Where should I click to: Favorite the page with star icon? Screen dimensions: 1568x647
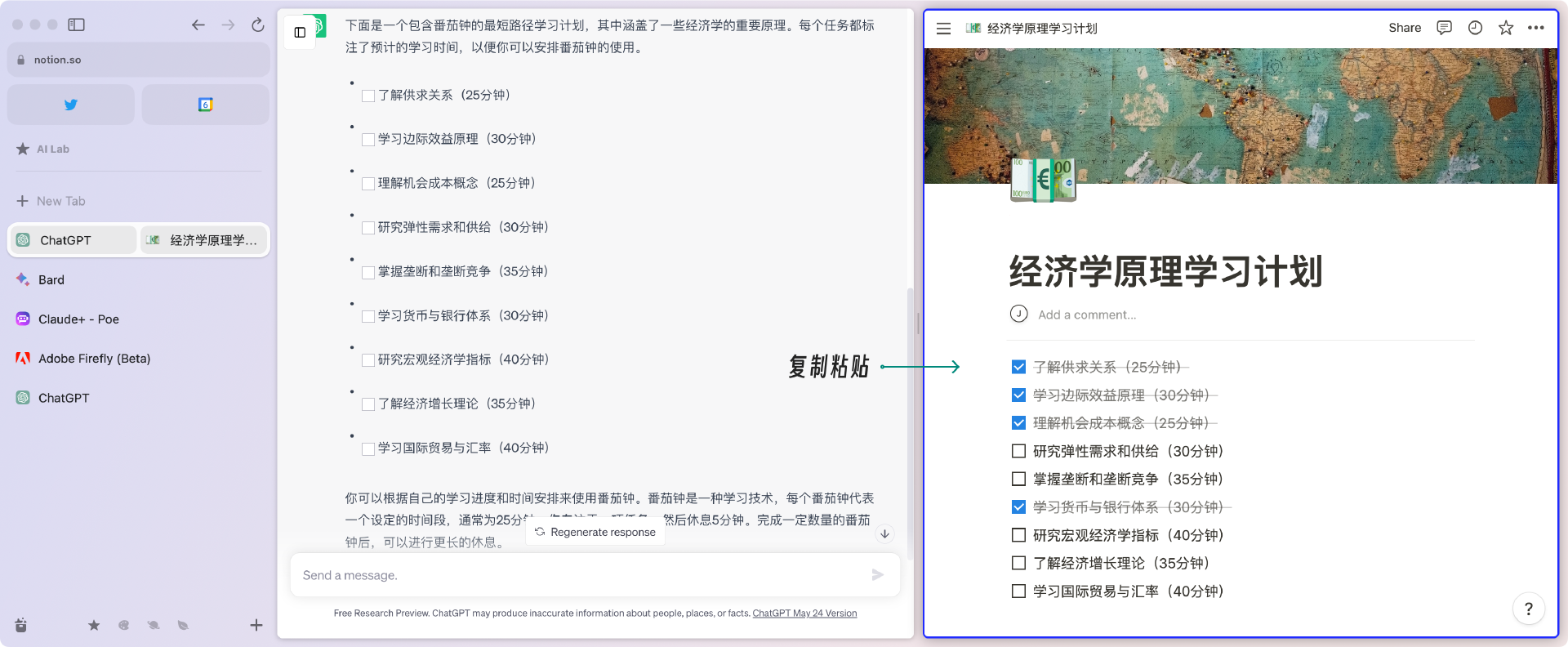[x=1506, y=28]
